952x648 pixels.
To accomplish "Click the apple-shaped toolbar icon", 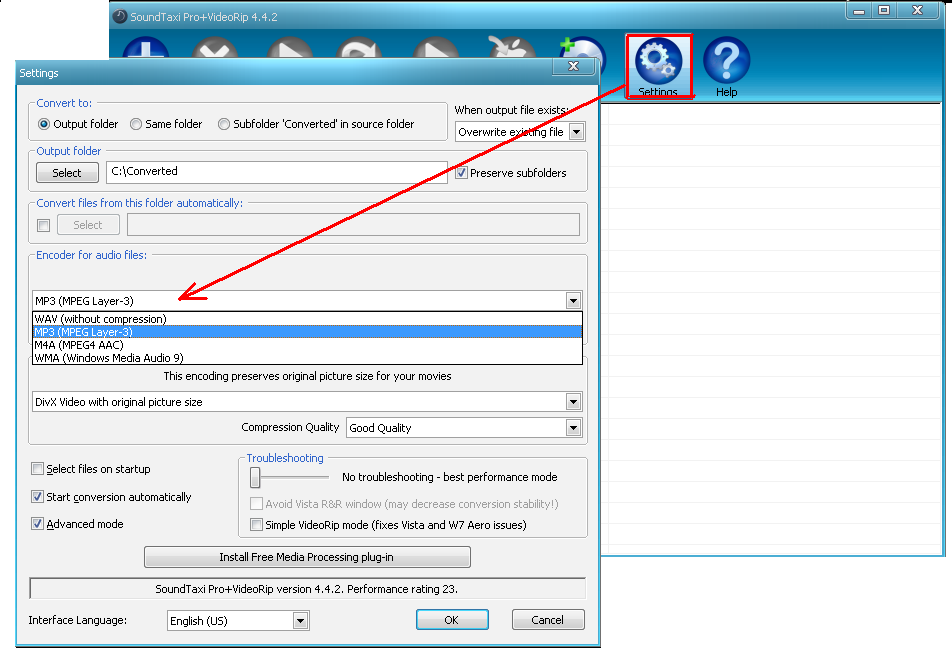I will tap(512, 47).
